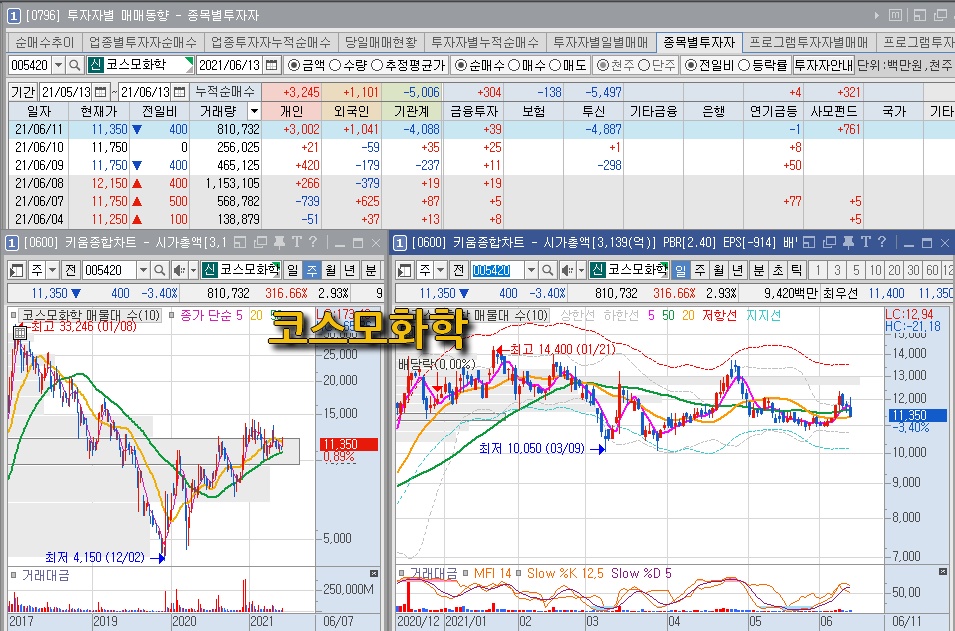Click the pin icon in the right chart title bar
Image resolution: width=955 pixels, height=631 pixels.
(x=848, y=242)
